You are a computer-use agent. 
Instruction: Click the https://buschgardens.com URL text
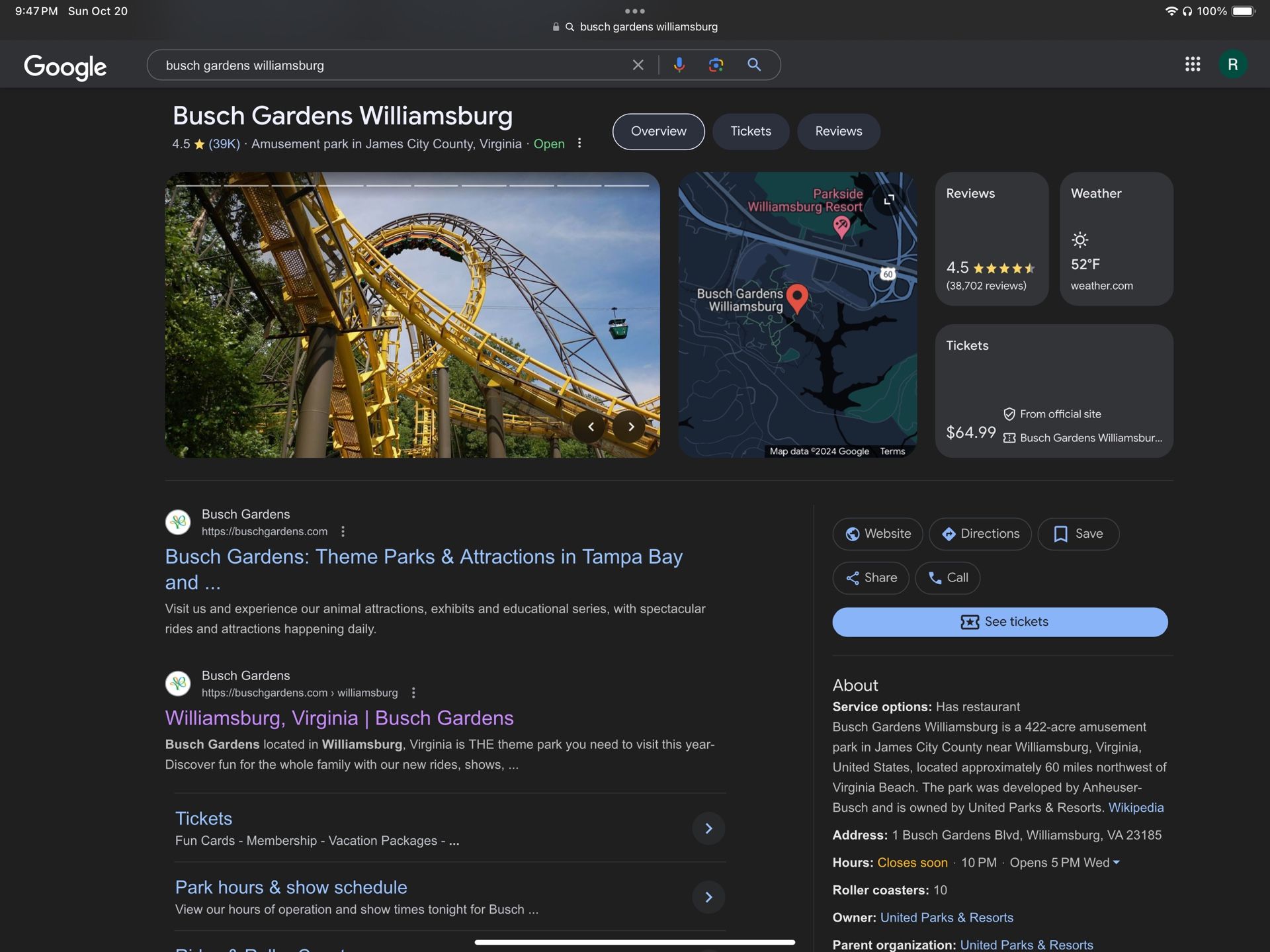[265, 531]
